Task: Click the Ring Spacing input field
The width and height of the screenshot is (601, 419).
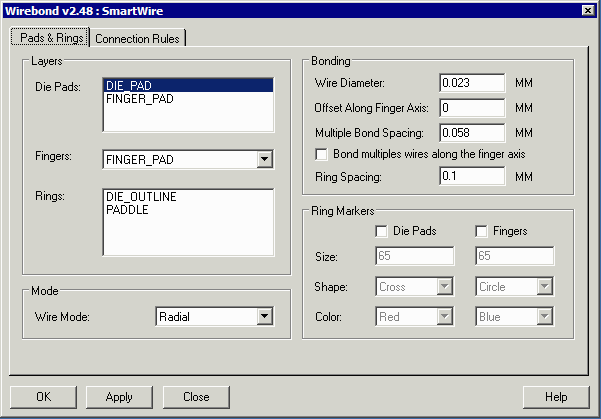Action: 472,176
